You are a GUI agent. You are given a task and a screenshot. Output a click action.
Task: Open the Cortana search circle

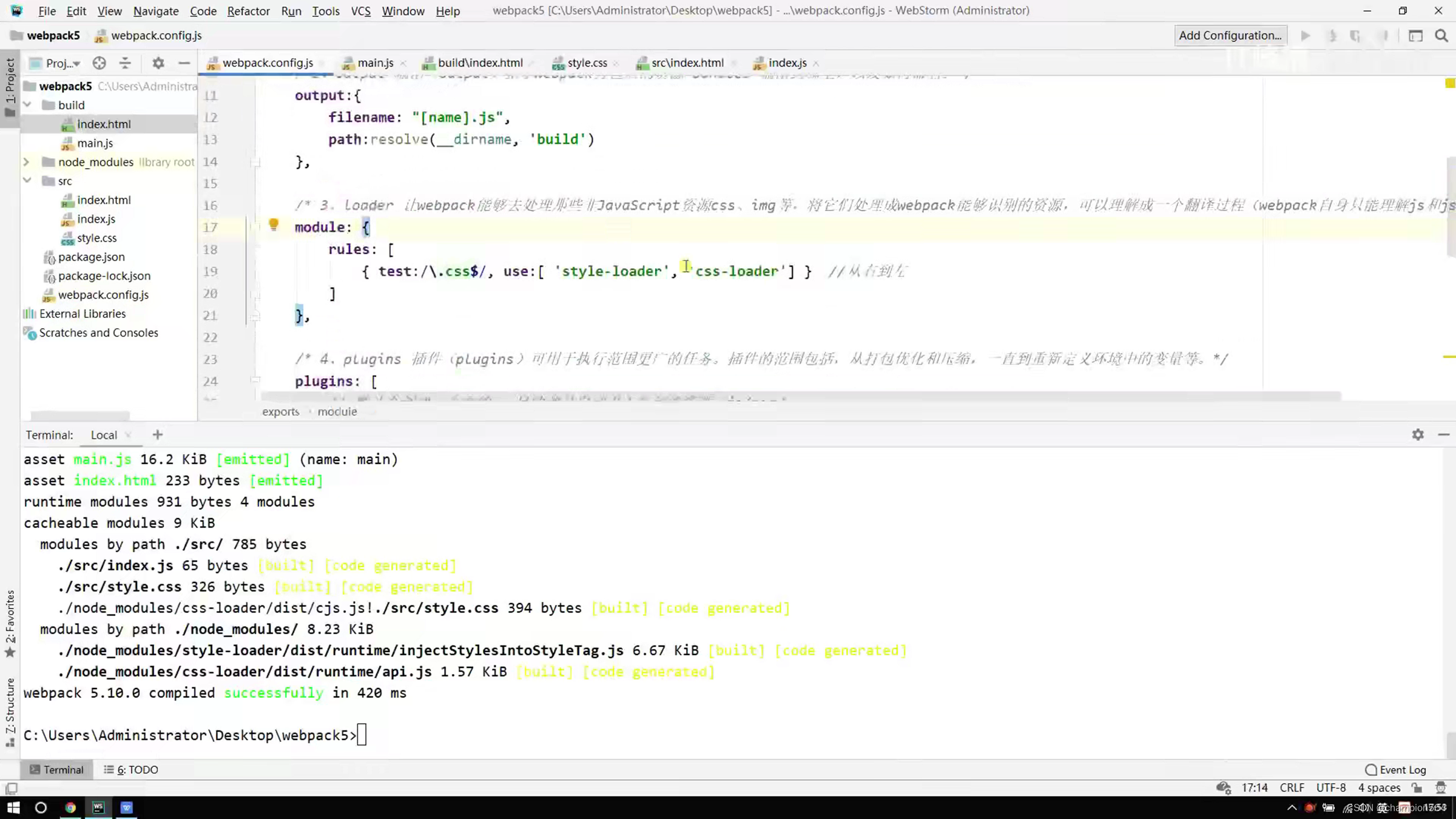pos(41,807)
